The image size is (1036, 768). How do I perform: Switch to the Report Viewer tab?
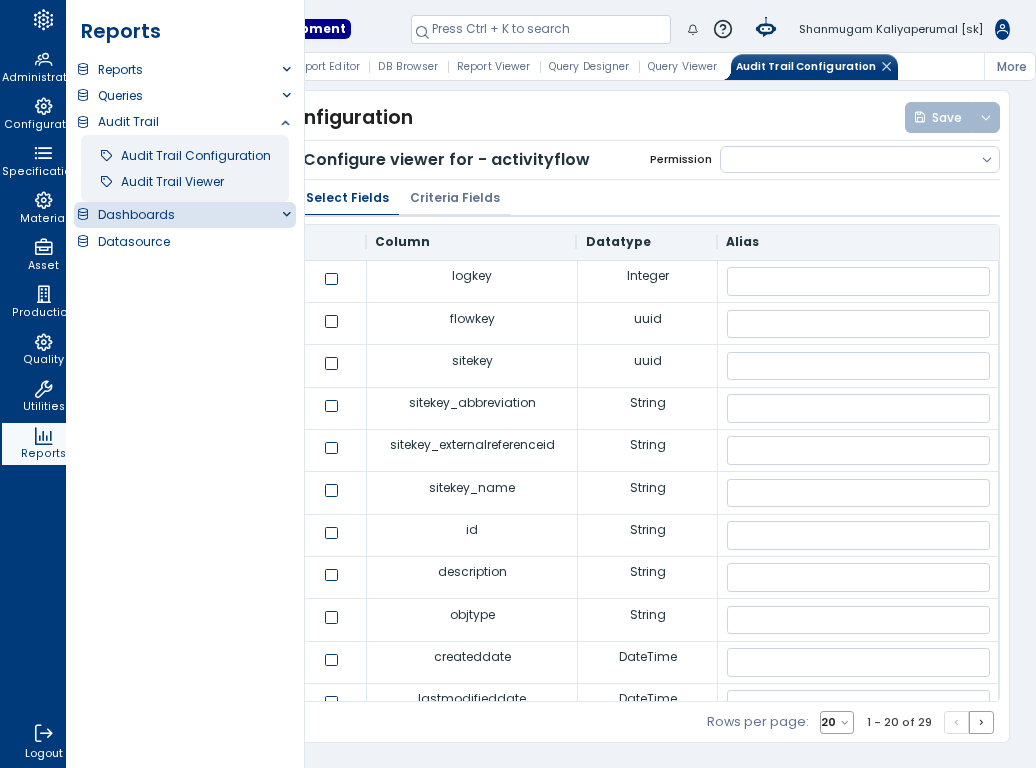[493, 66]
